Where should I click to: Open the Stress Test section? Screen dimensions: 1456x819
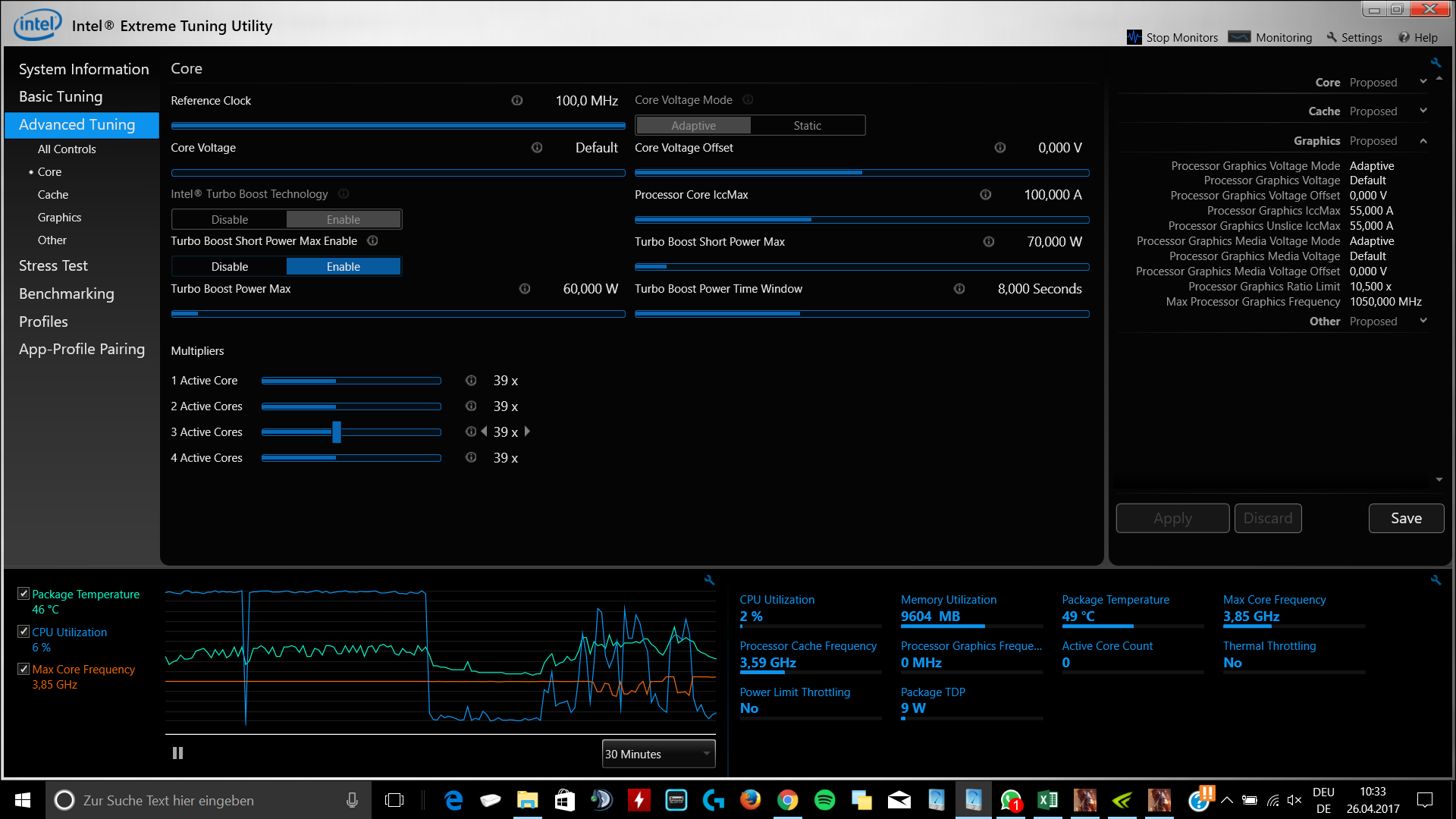[53, 265]
